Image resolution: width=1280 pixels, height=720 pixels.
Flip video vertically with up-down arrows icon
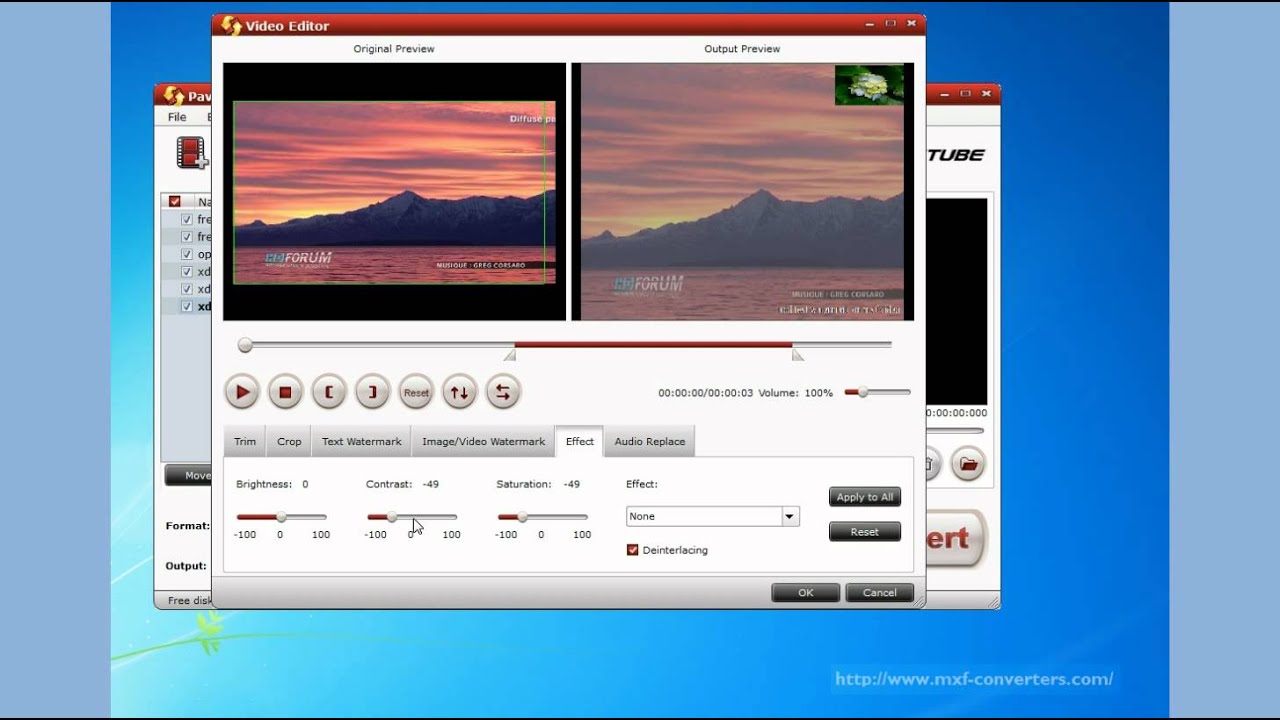pyautogui.click(x=459, y=392)
